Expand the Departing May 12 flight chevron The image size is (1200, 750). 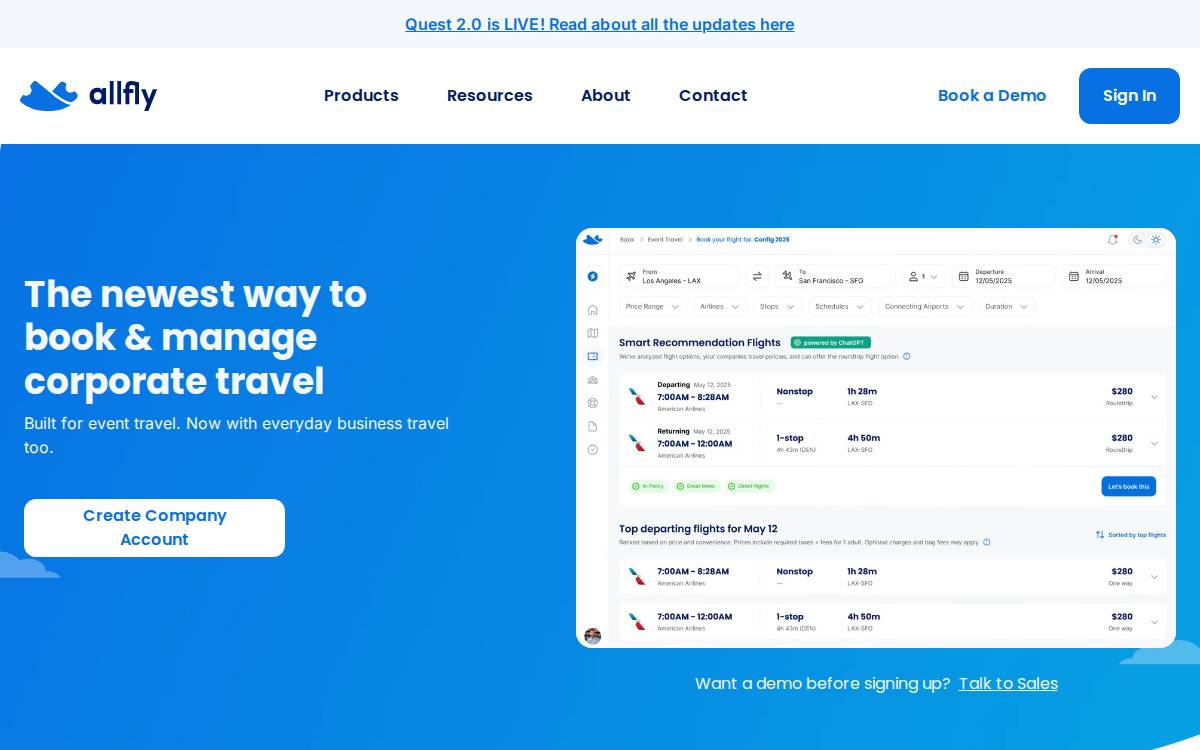pyautogui.click(x=1154, y=397)
